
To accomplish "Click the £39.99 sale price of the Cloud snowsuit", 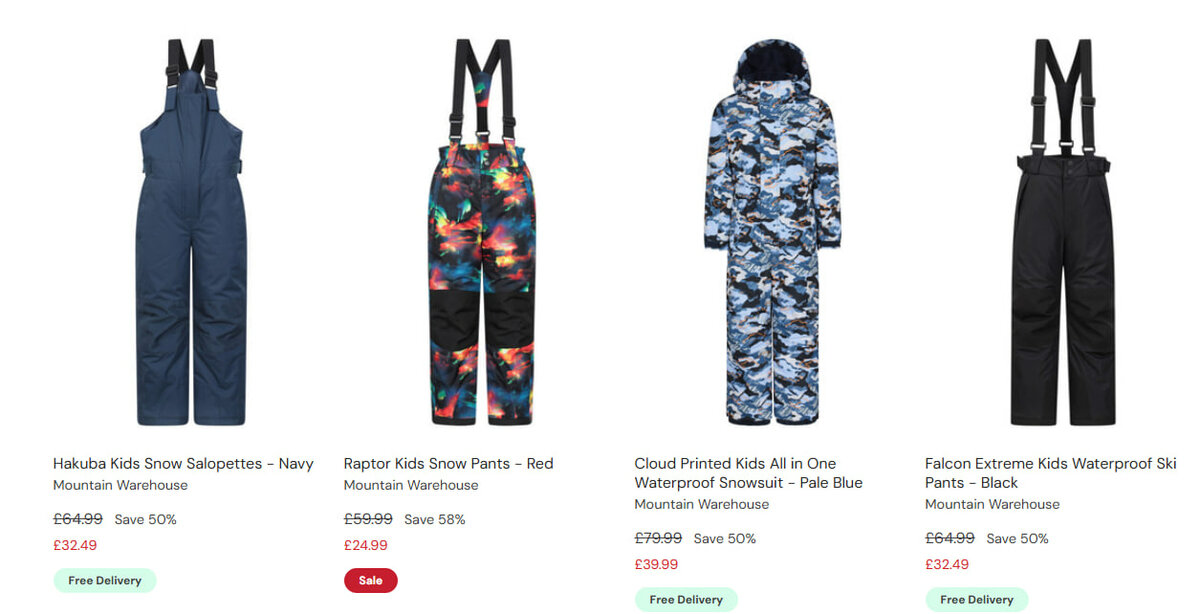I will [656, 564].
